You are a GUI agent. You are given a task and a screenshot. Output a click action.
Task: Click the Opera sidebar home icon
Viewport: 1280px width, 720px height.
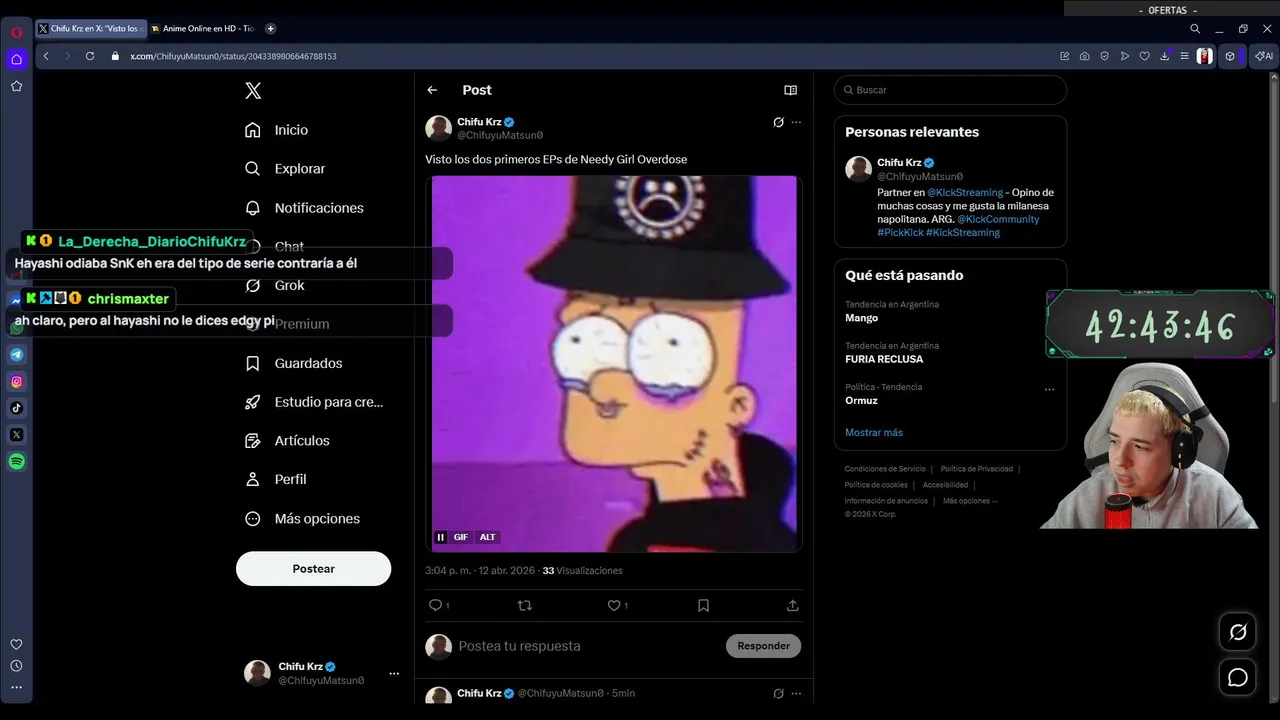tap(17, 60)
